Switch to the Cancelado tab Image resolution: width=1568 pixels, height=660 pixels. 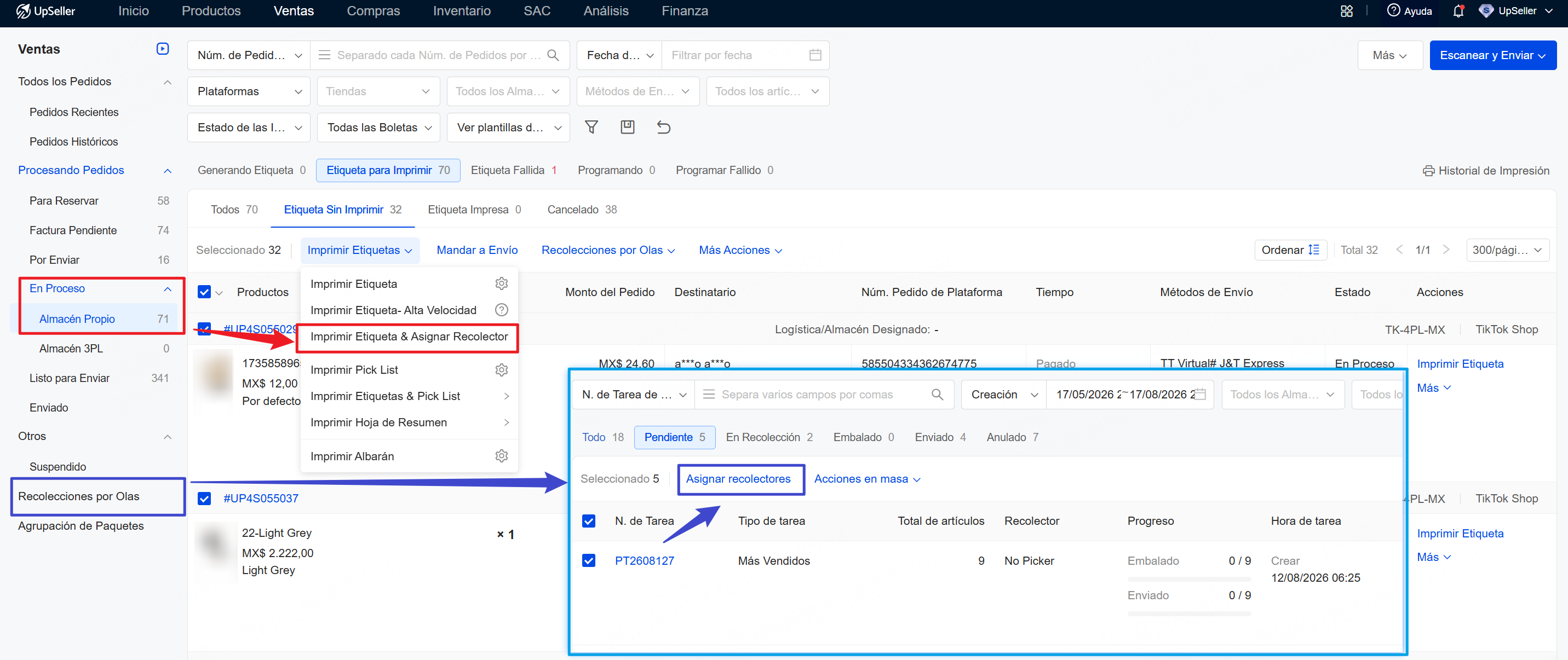[582, 209]
